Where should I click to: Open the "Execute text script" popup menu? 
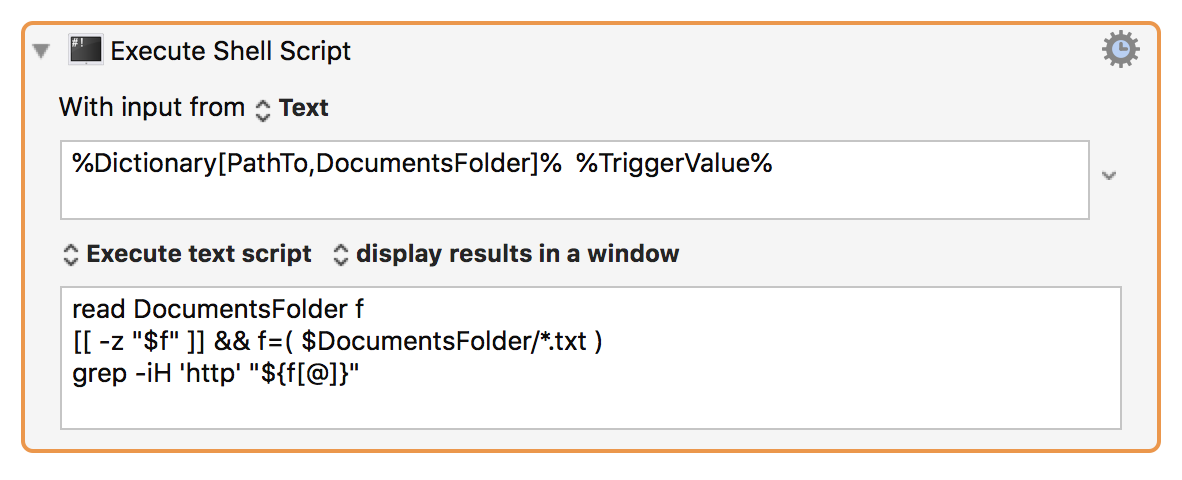[199, 254]
